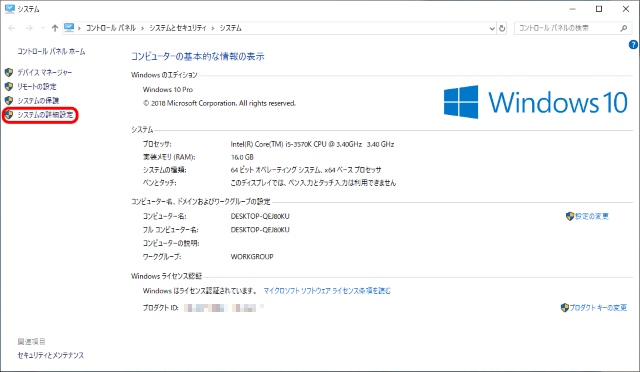The height and width of the screenshot is (372, 640).
Task: Click 設定の変更 link
Action: coord(592,216)
